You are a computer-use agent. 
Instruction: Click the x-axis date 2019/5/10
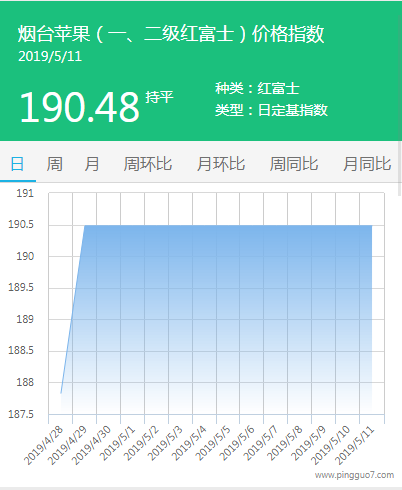(331, 445)
